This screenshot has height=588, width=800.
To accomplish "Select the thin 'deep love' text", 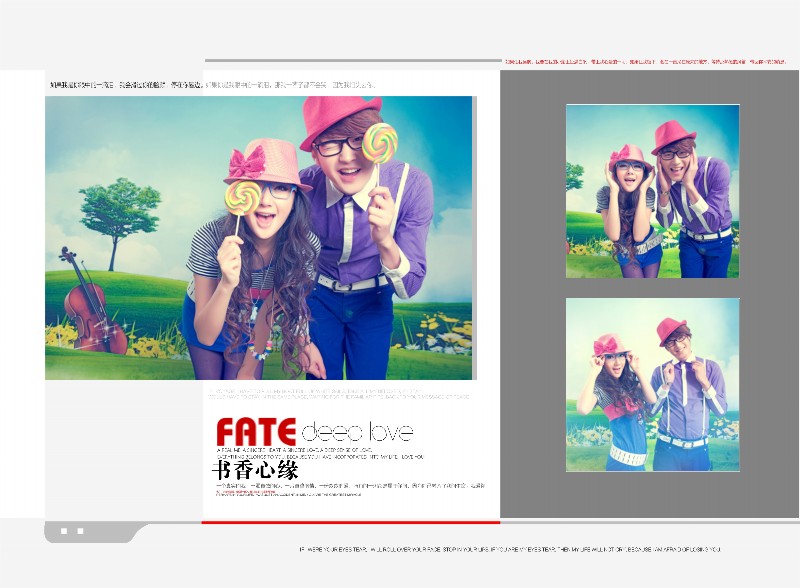I will click(x=356, y=432).
